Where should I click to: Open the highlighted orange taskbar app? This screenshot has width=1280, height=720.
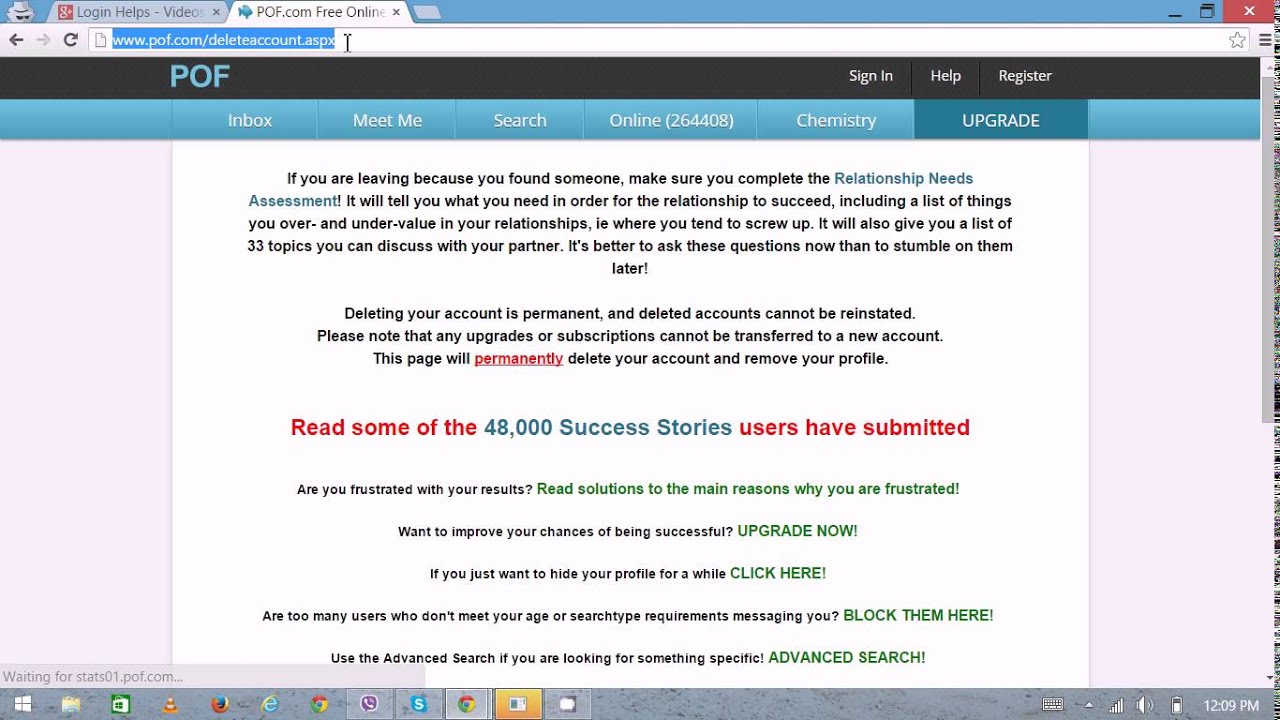[517, 704]
